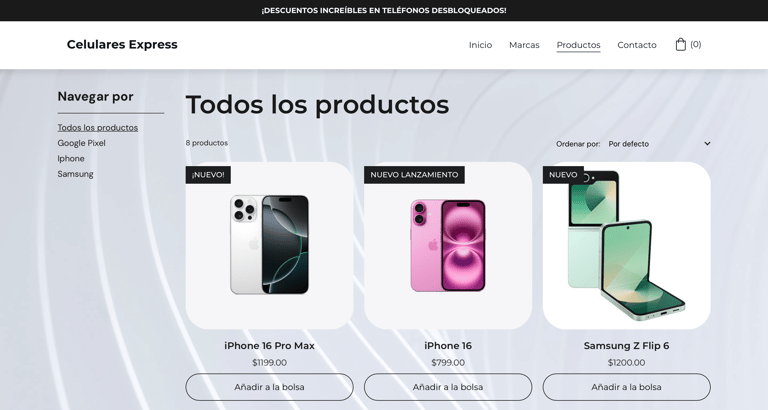Filter by Google Pixel category

point(81,143)
